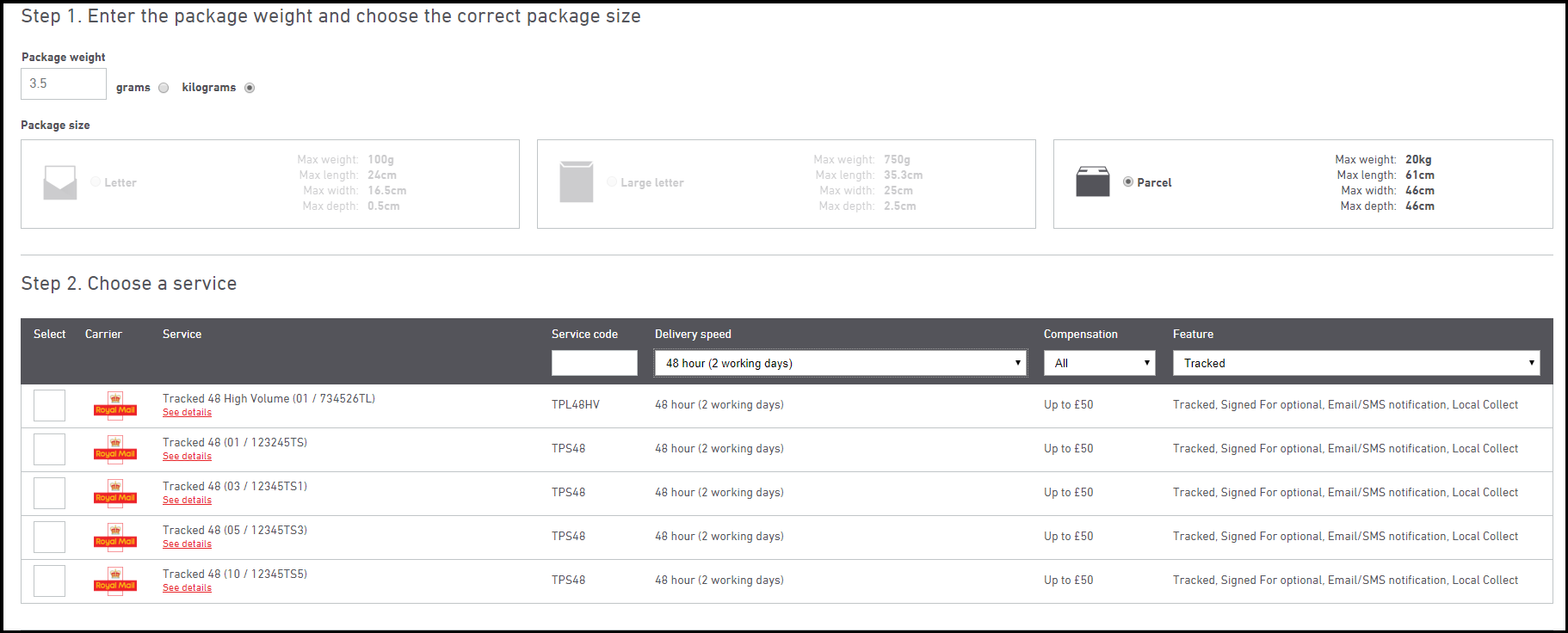Open the Delivery speed filter dropdown
The image size is (1568, 633).
[840, 363]
